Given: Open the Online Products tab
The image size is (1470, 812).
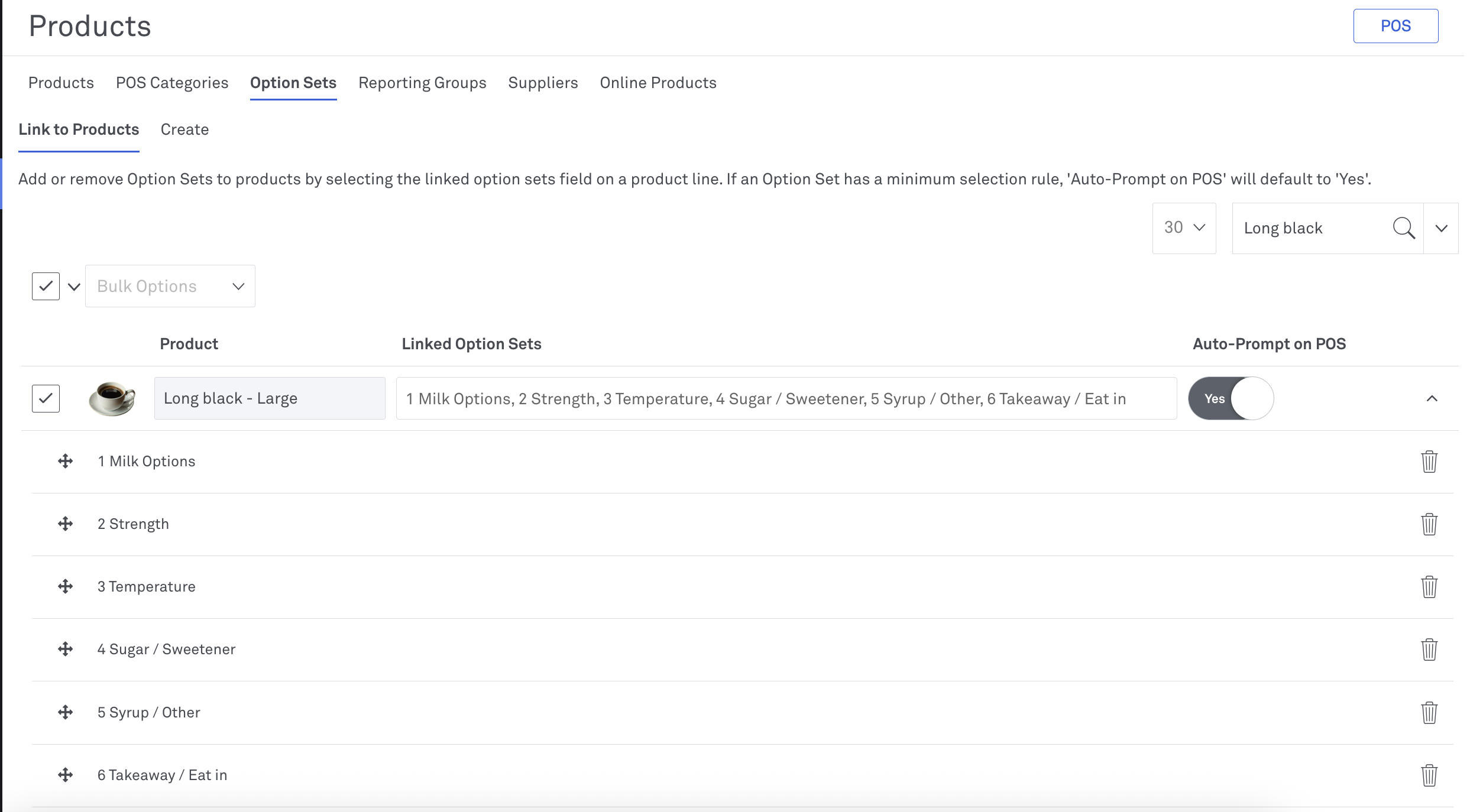Looking at the screenshot, I should click(658, 83).
